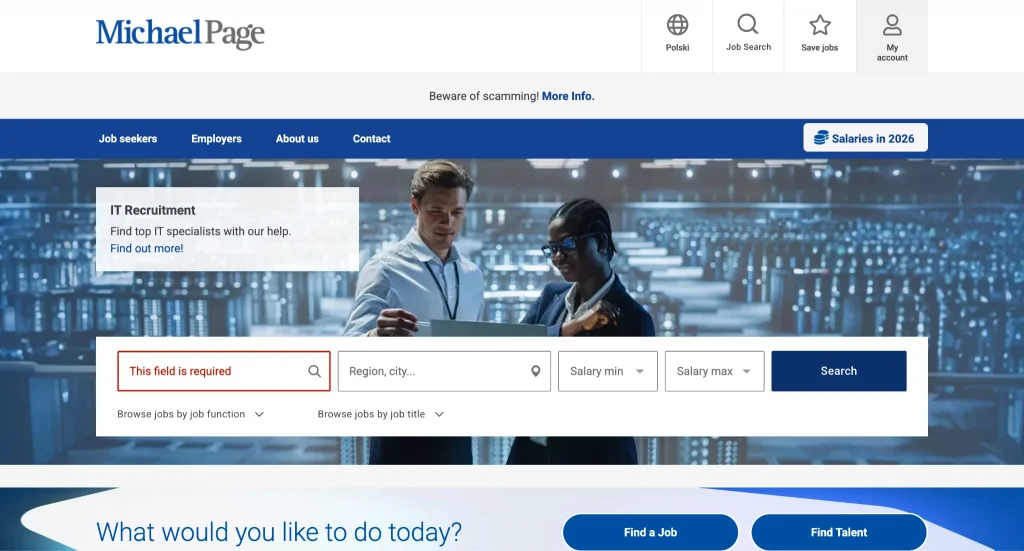The image size is (1024, 551).
Task: Expand Browse jobs by job function
Action: [190, 414]
